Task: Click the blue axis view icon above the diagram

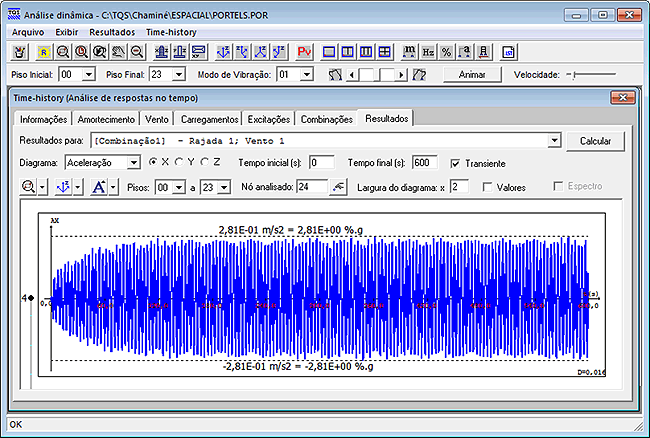Action: [x=63, y=187]
